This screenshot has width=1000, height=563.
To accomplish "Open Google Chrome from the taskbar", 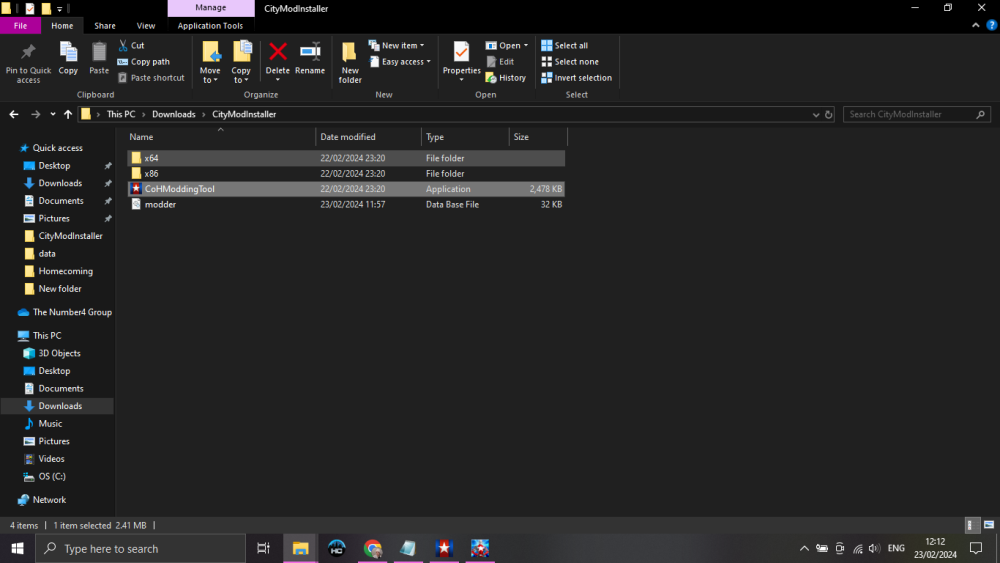I will [373, 548].
